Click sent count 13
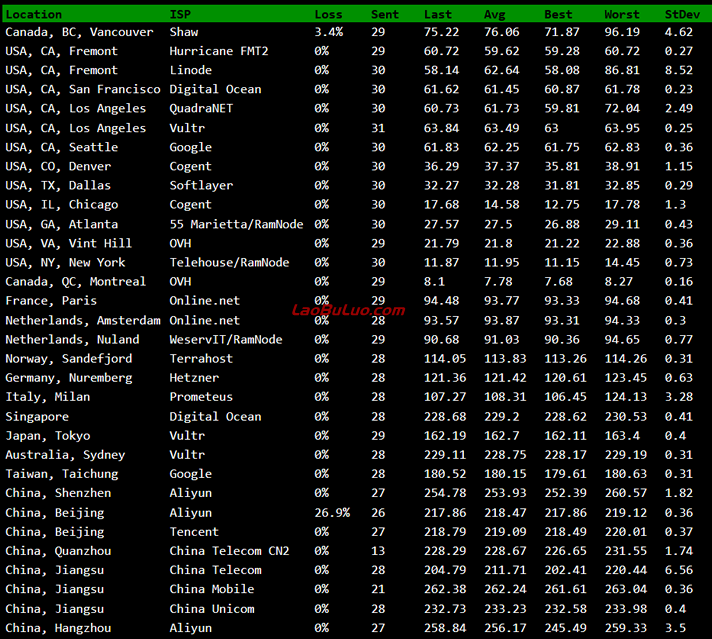Image resolution: width=712 pixels, height=639 pixels. 378,551
